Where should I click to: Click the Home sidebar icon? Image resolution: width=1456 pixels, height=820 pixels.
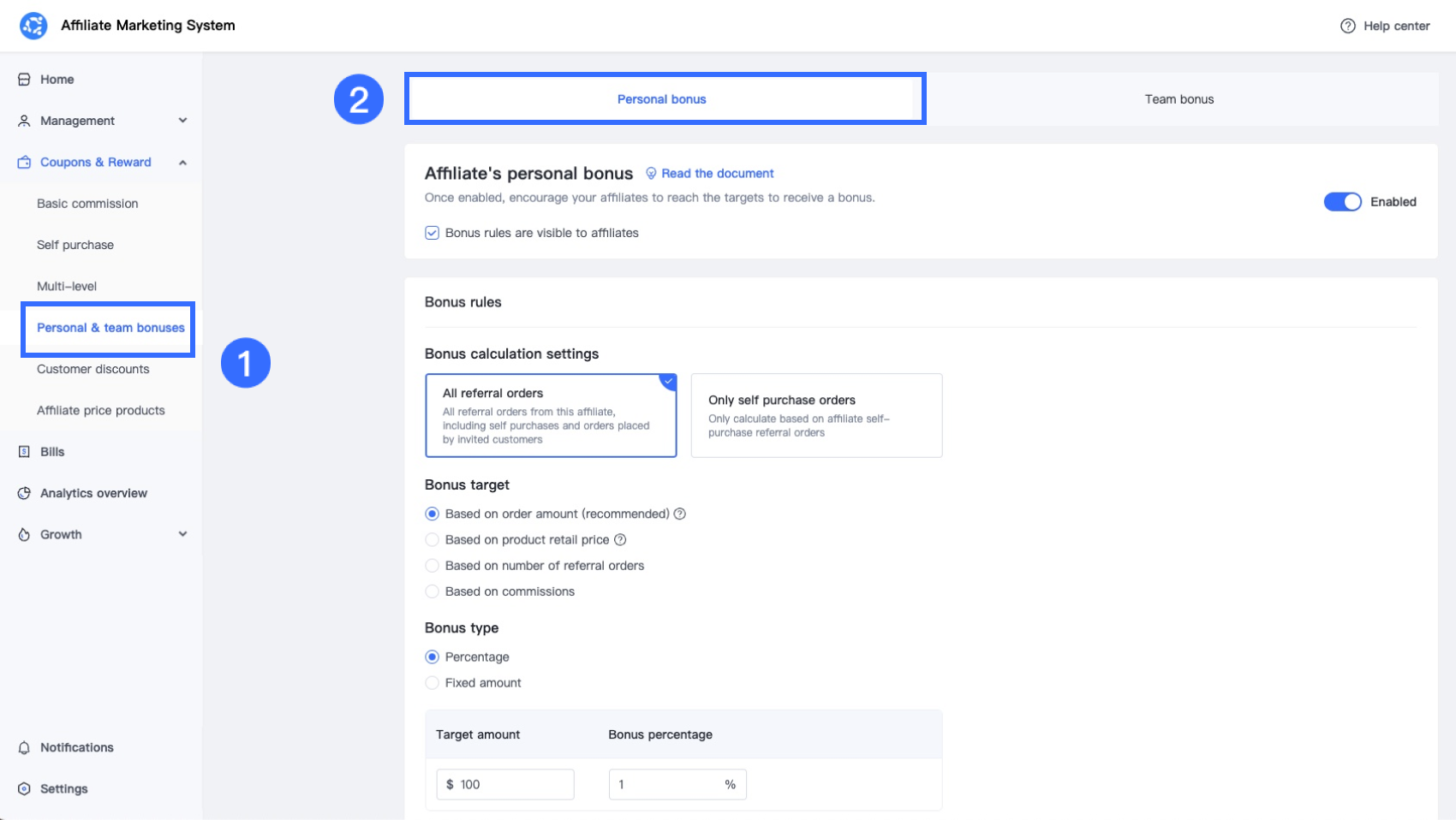24,80
